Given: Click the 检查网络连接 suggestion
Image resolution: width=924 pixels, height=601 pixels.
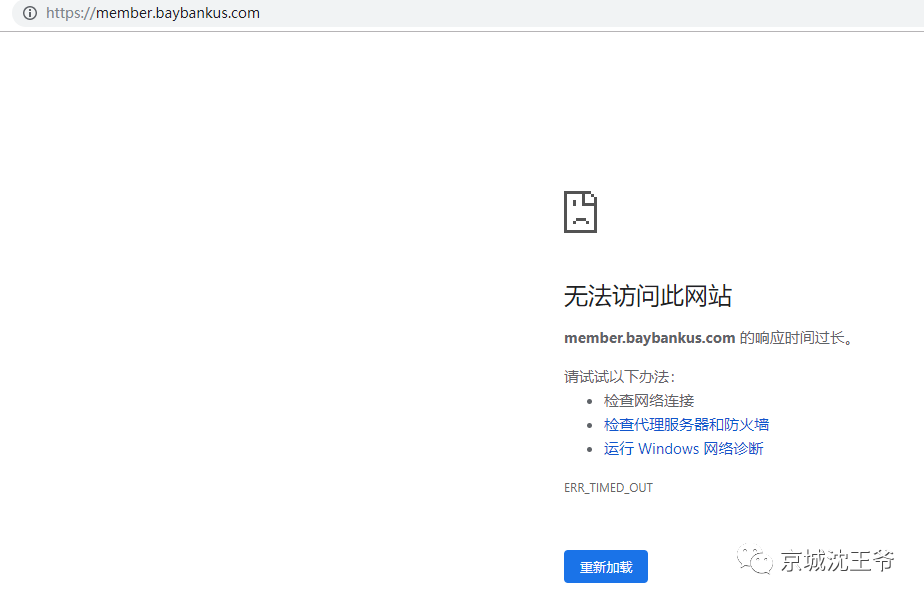Looking at the screenshot, I should click(x=648, y=400).
